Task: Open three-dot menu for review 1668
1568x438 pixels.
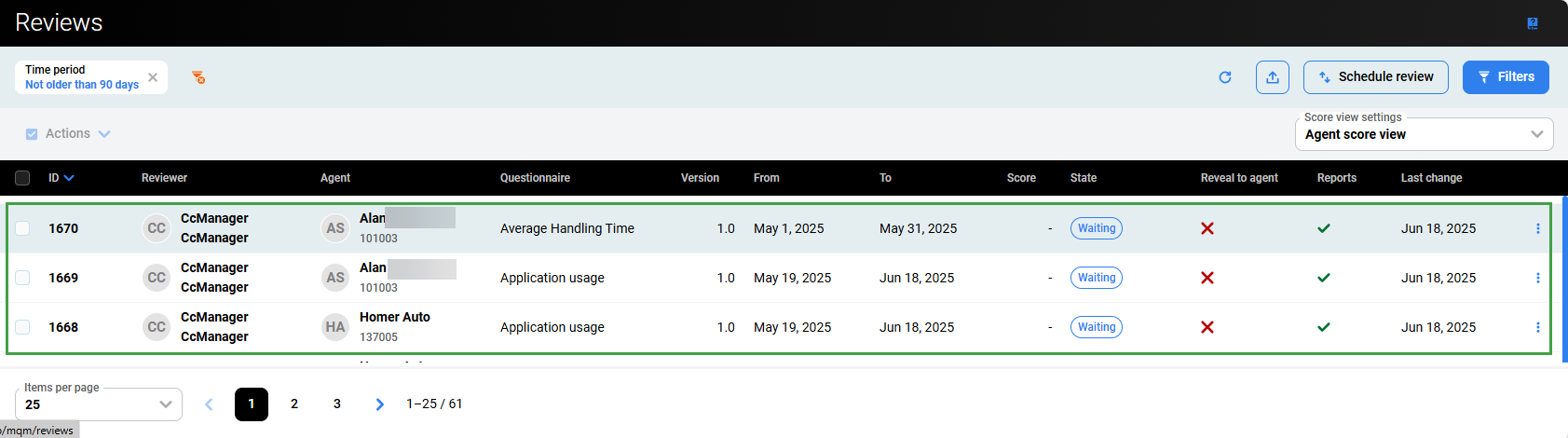Action: [x=1537, y=327]
